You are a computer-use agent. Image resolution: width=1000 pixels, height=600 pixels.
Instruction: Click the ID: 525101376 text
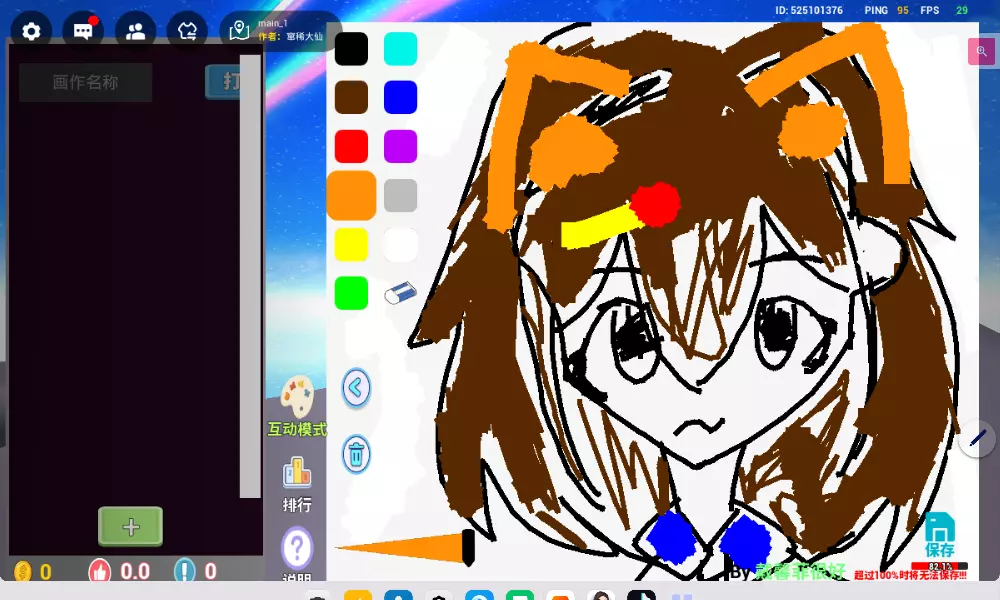point(809,10)
